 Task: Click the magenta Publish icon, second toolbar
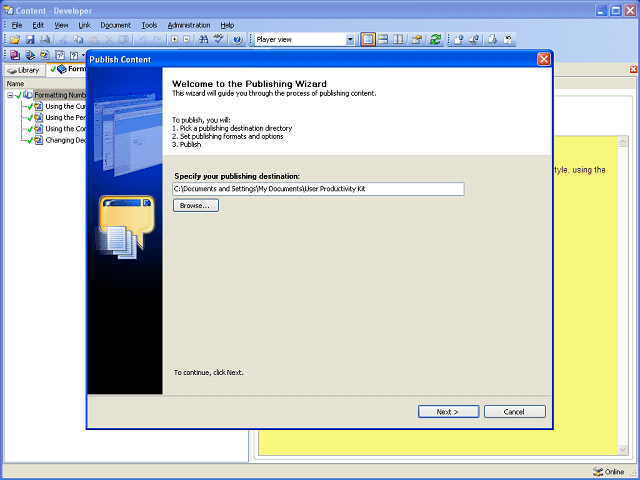pos(15,55)
